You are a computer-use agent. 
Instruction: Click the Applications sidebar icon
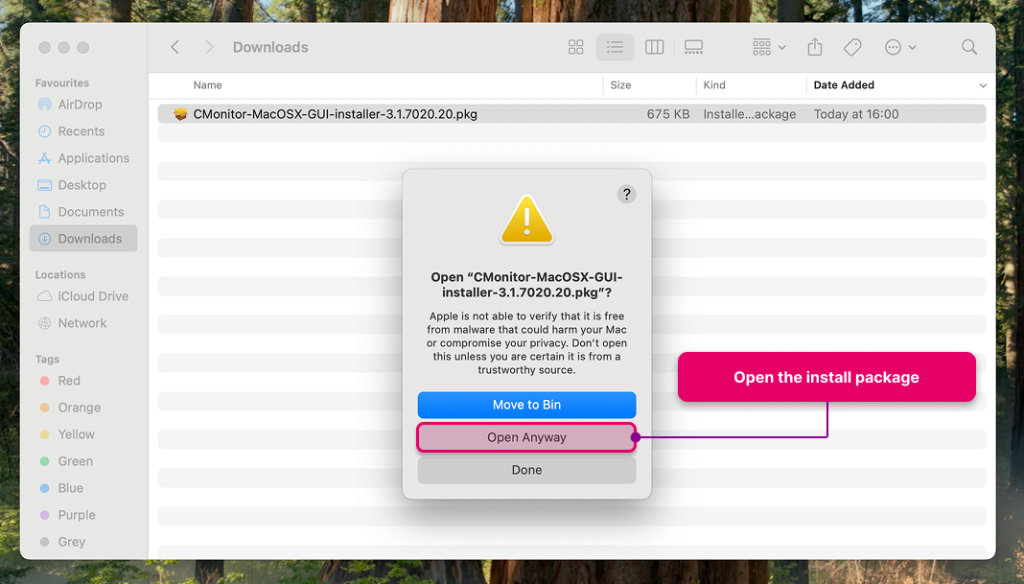click(44, 158)
